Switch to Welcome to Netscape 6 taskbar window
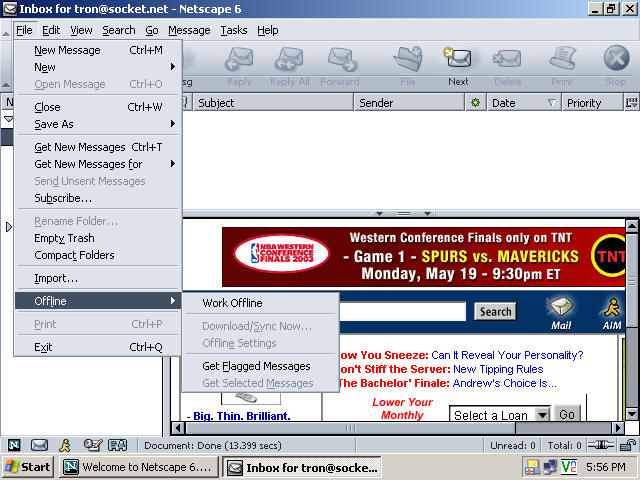640x480 pixels. pyautogui.click(x=138, y=466)
